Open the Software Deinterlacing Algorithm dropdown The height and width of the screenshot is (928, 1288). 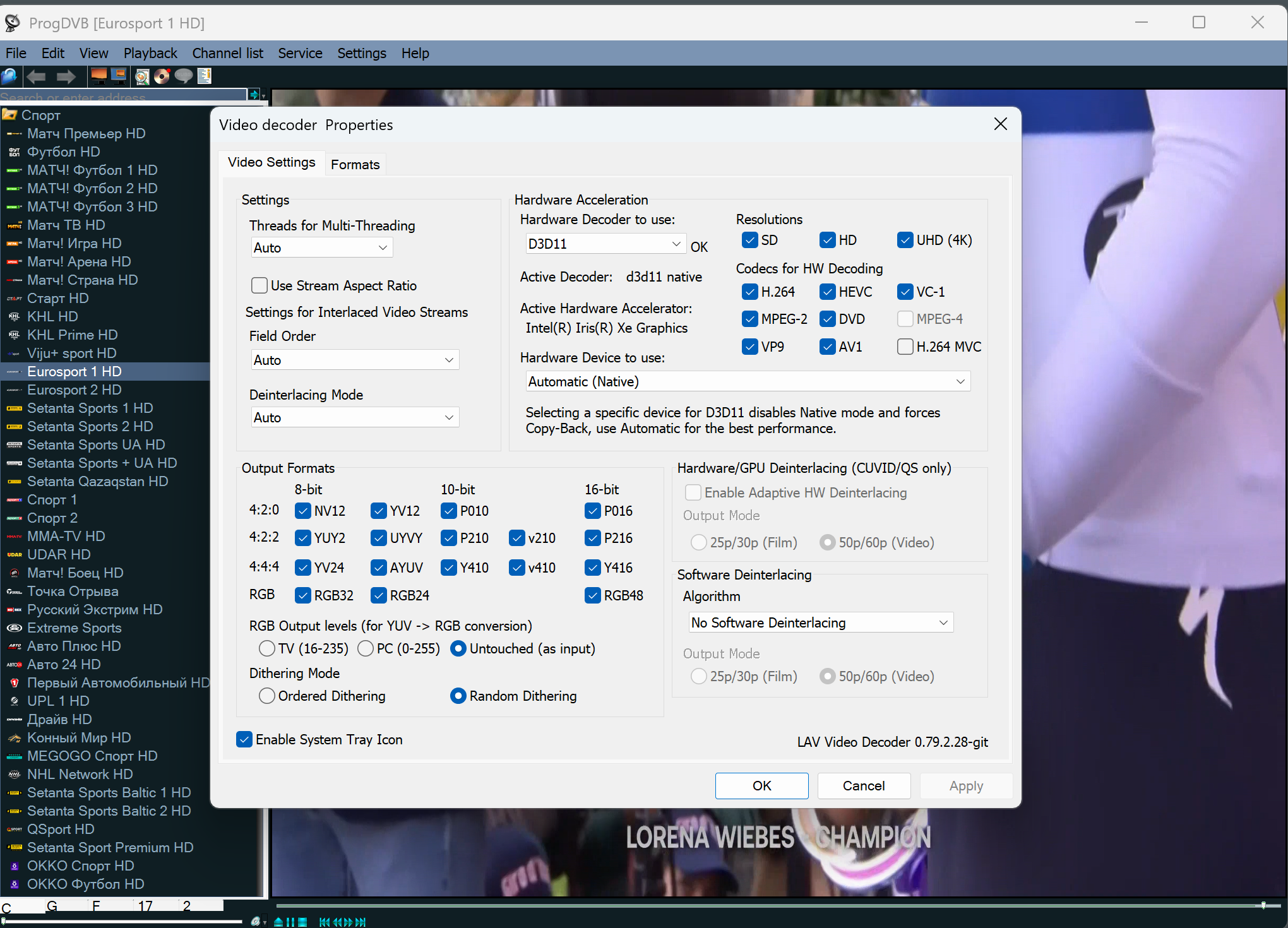click(820, 622)
